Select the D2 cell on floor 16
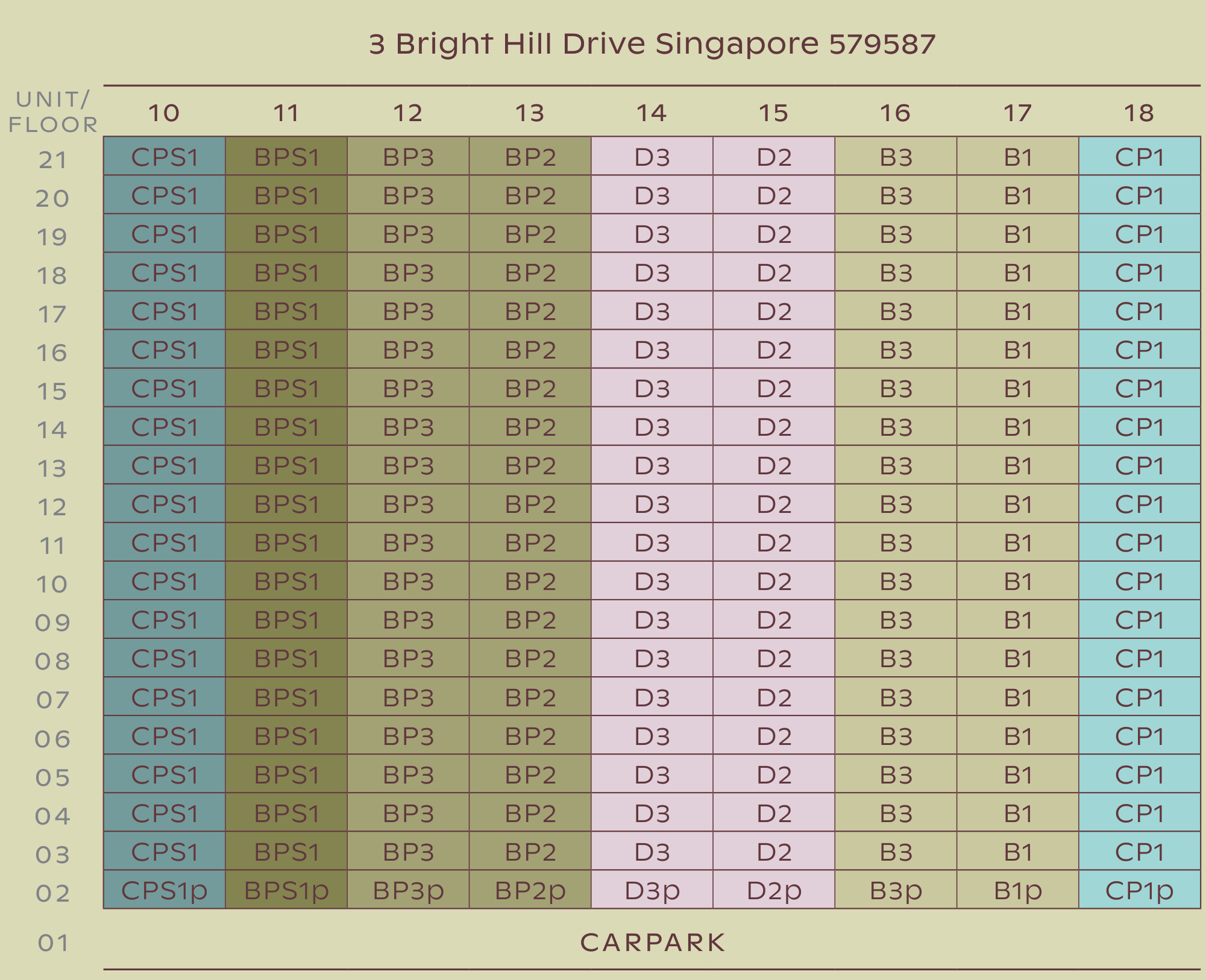 774,349
